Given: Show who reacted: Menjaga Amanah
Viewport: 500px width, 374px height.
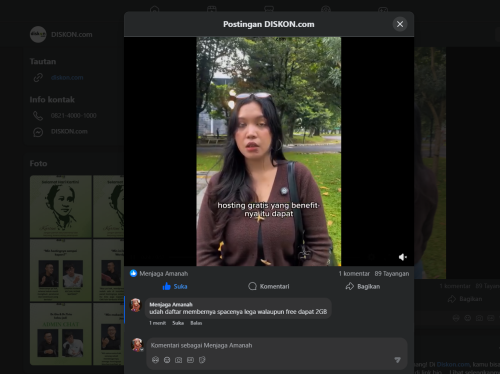Looking at the screenshot, I should tap(164, 274).
